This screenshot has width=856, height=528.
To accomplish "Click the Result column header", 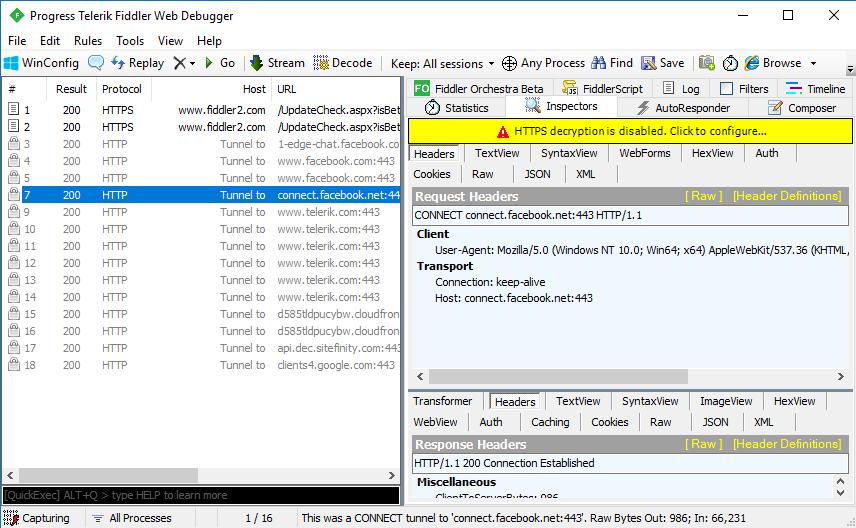I will click(x=71, y=89).
